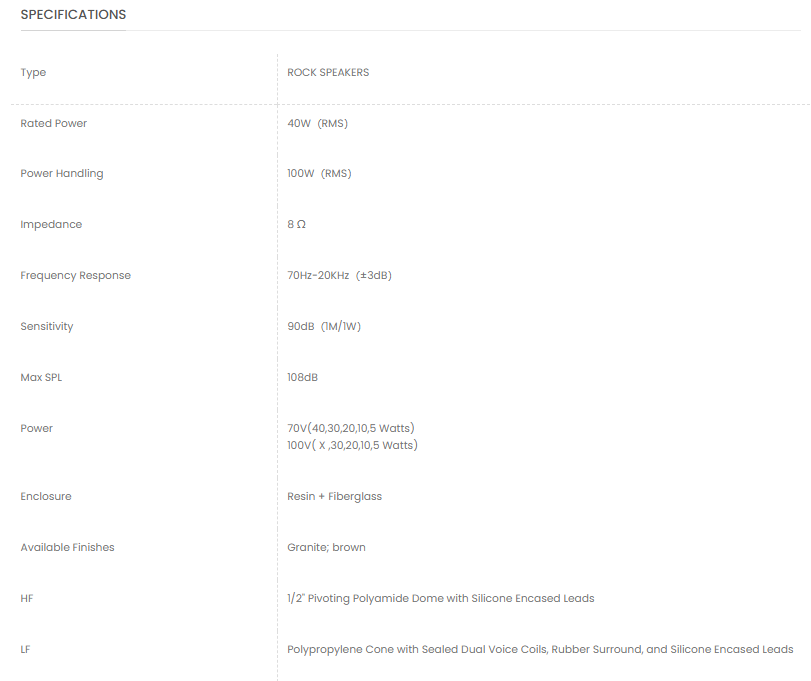Click the Power Handling label
811x681 pixels.
(62, 174)
